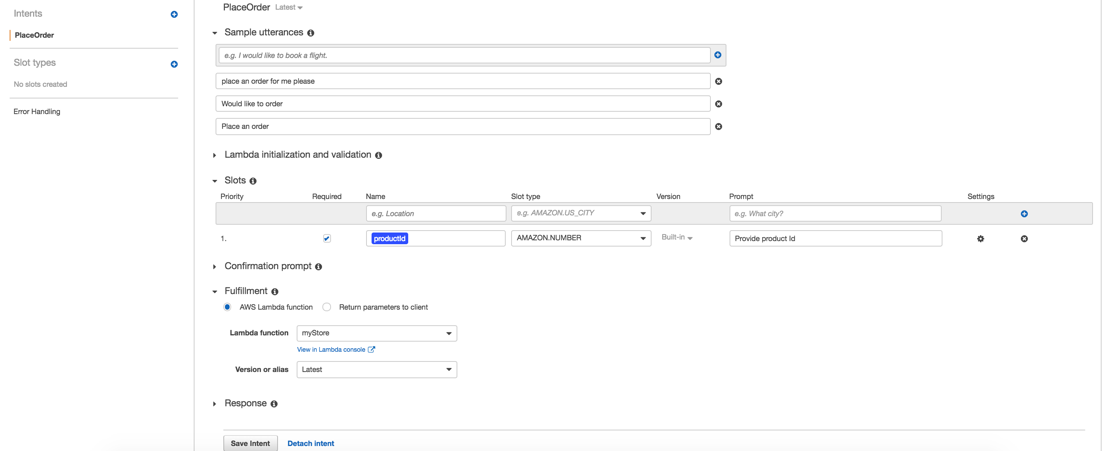
Task: Delete the 'Would like to order' utterance
Action: tap(718, 104)
